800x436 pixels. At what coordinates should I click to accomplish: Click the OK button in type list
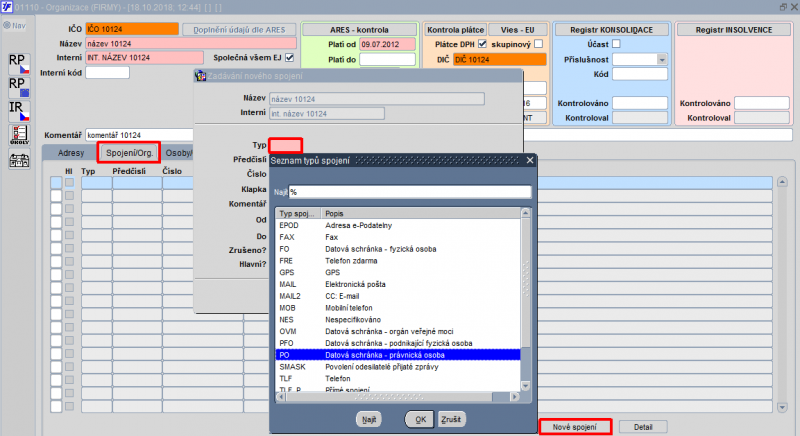(x=419, y=419)
